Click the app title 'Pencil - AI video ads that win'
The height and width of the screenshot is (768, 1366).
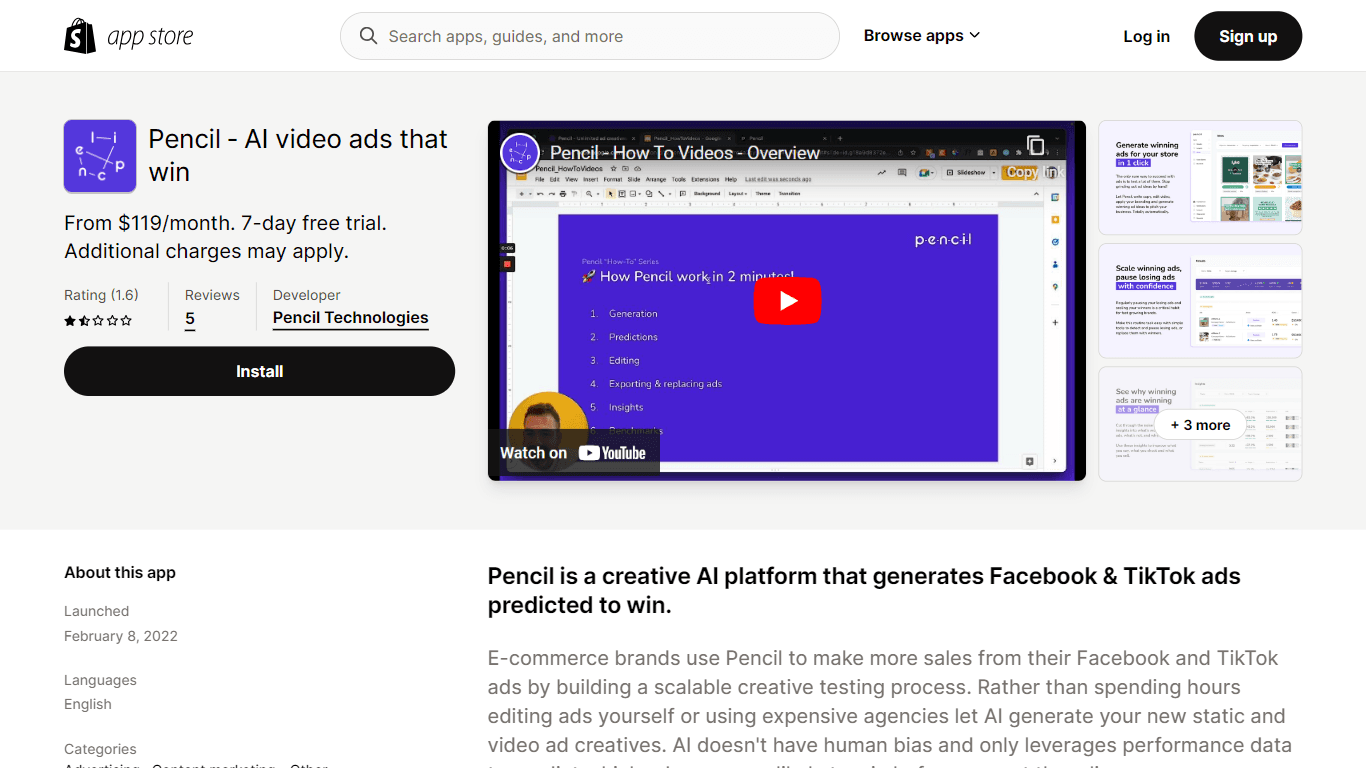point(298,155)
